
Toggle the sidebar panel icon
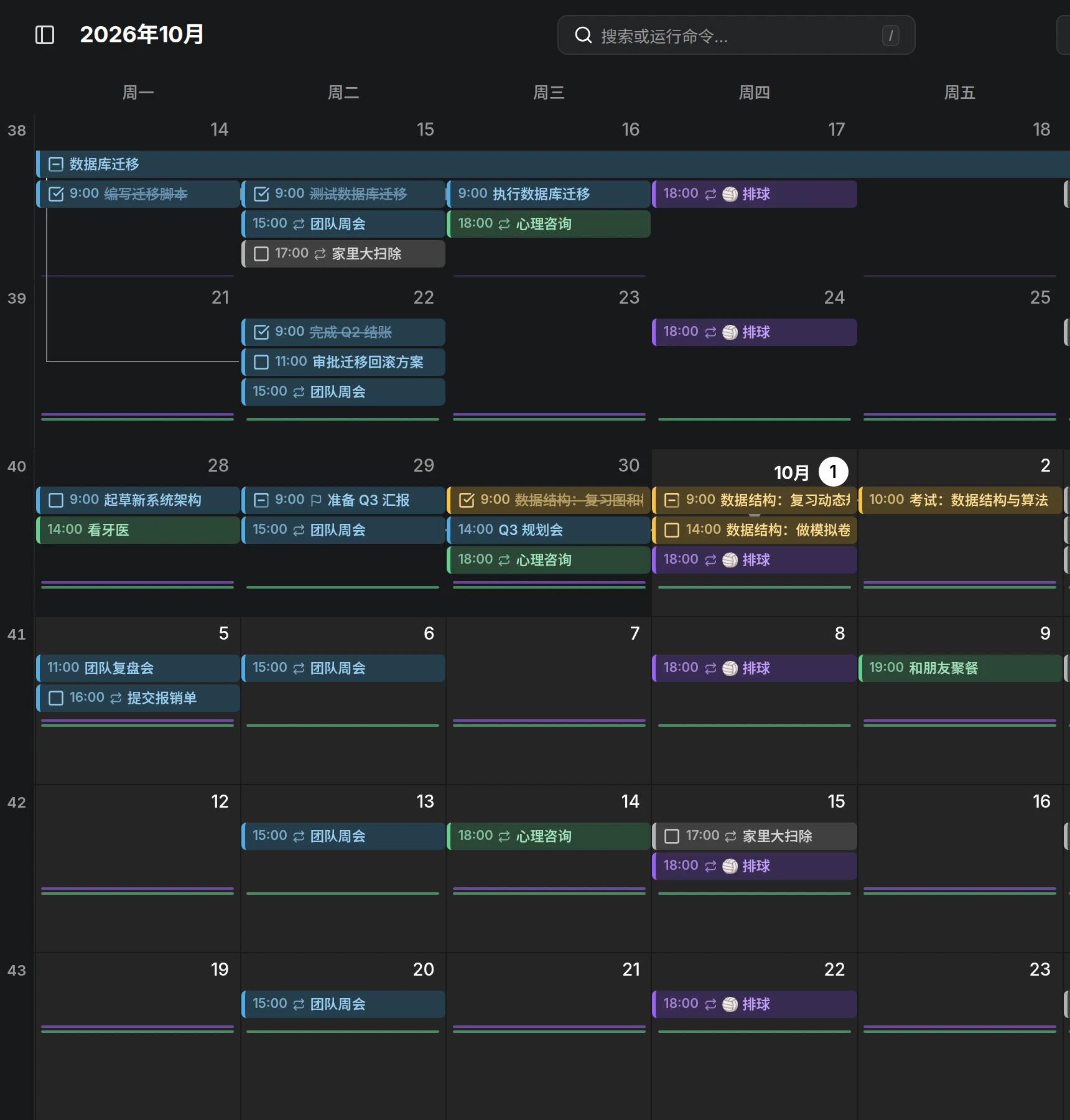(45, 35)
